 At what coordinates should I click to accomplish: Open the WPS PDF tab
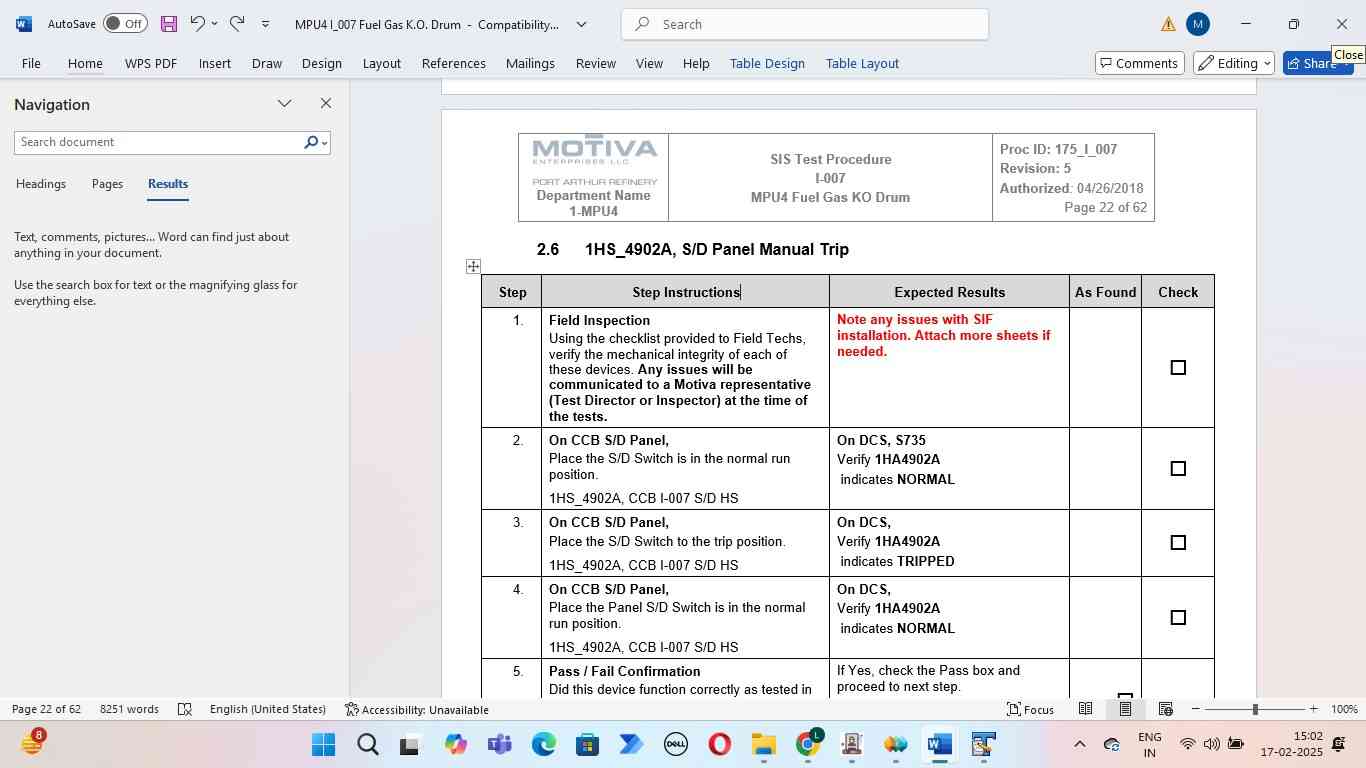click(151, 63)
